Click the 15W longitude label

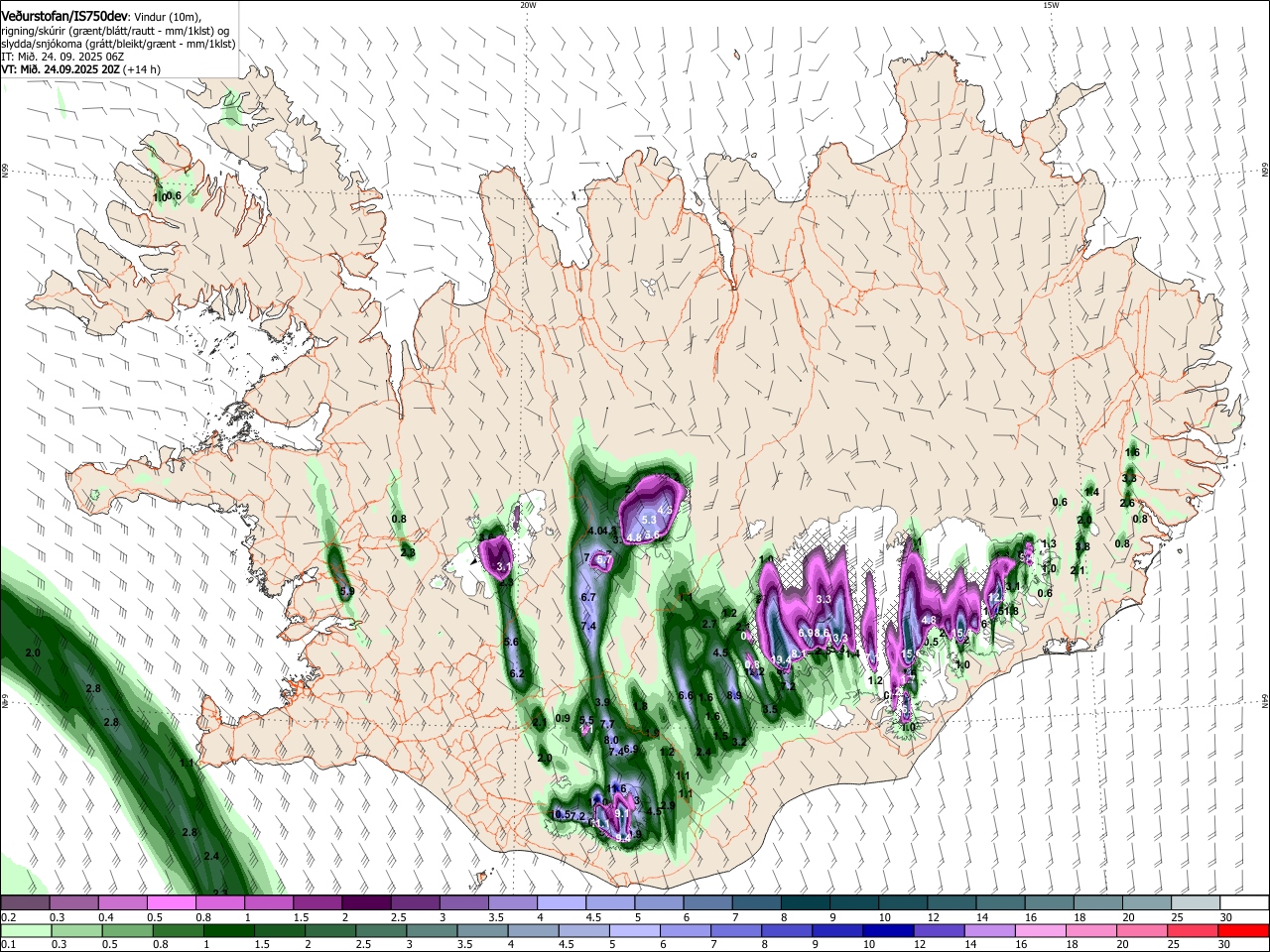pos(1052,5)
